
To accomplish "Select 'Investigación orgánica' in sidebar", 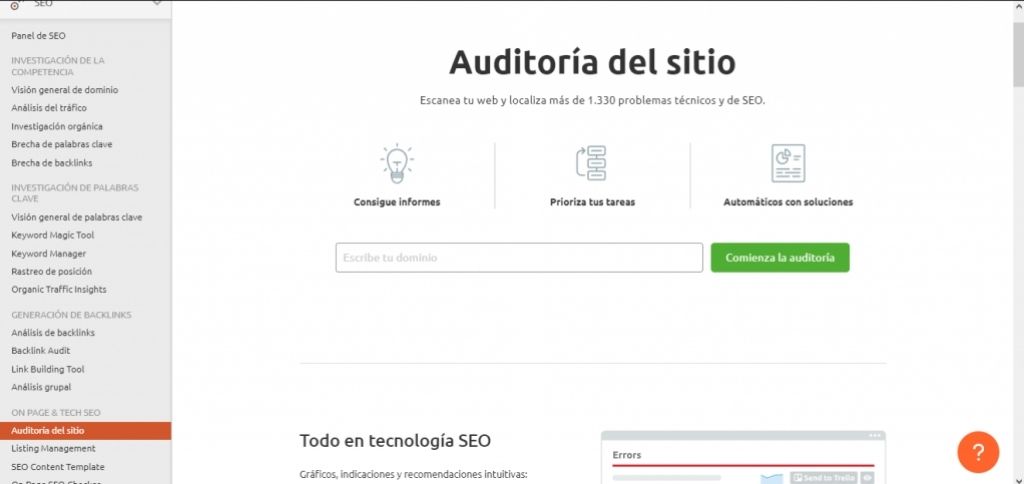I will pyautogui.click(x=57, y=126).
